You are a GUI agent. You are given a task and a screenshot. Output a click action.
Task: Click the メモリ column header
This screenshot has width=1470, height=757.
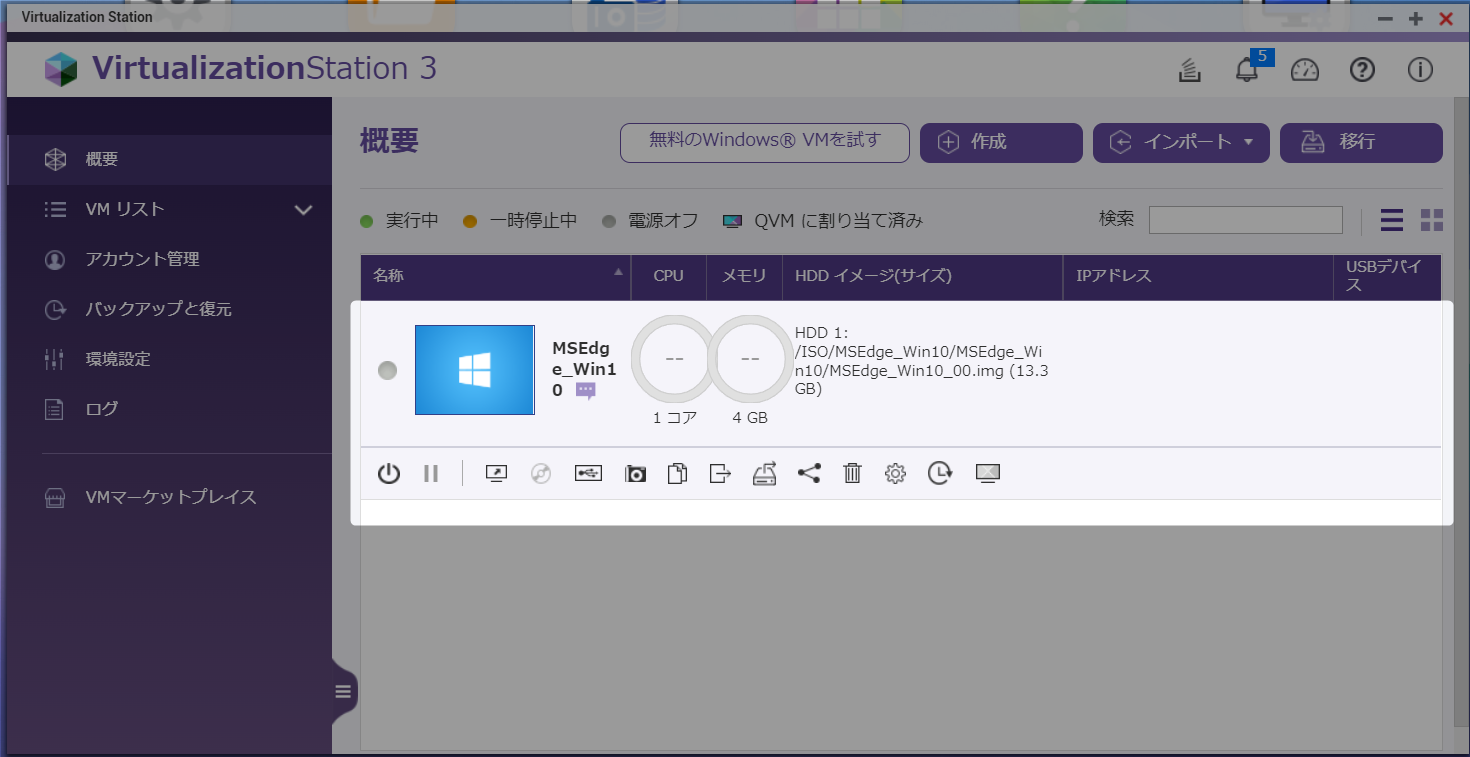click(744, 276)
